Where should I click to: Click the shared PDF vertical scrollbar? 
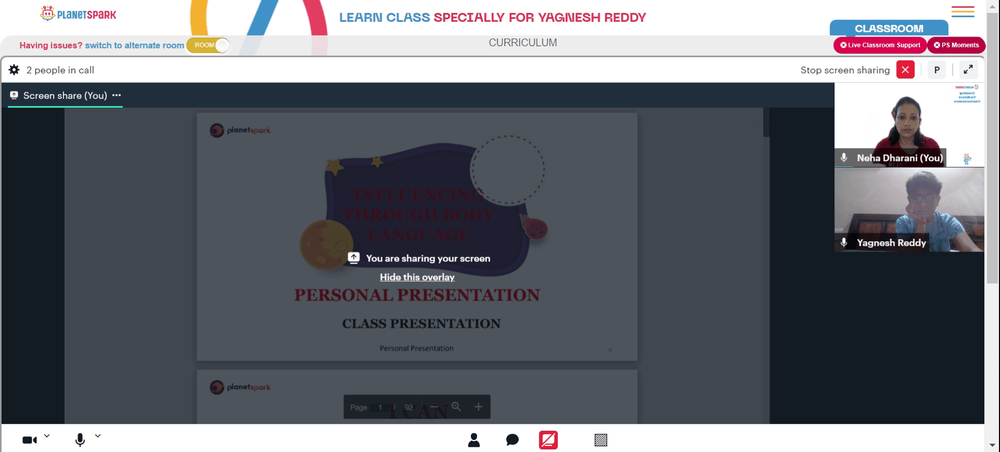(x=766, y=122)
